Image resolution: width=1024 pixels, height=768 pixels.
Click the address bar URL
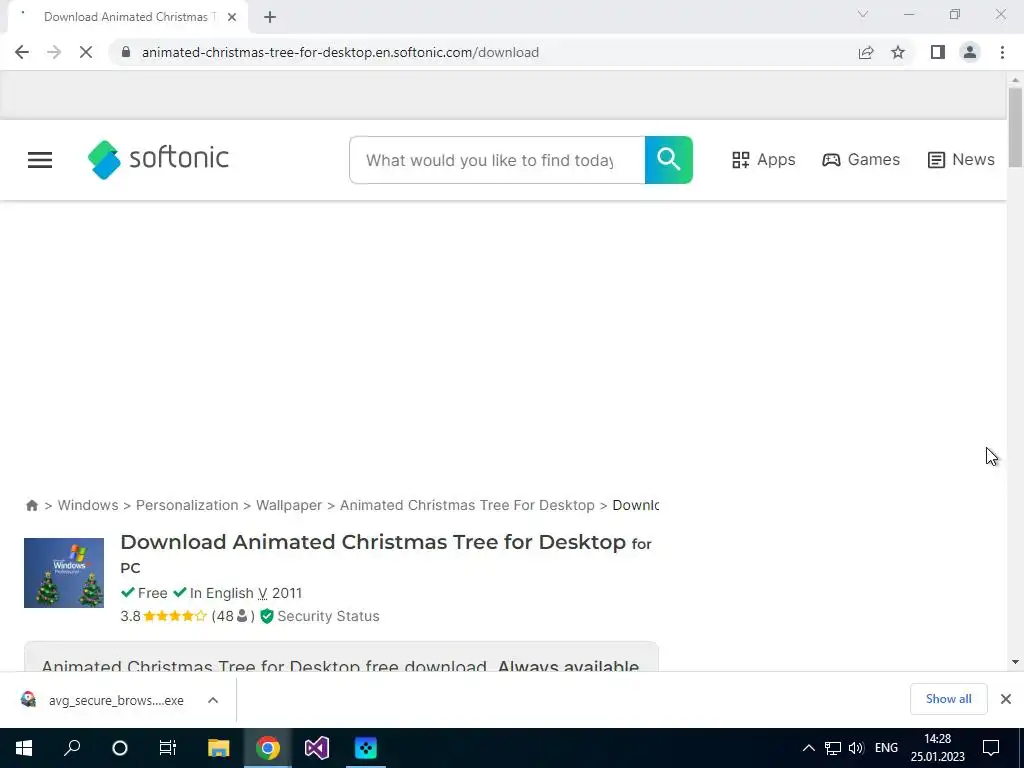click(x=340, y=52)
